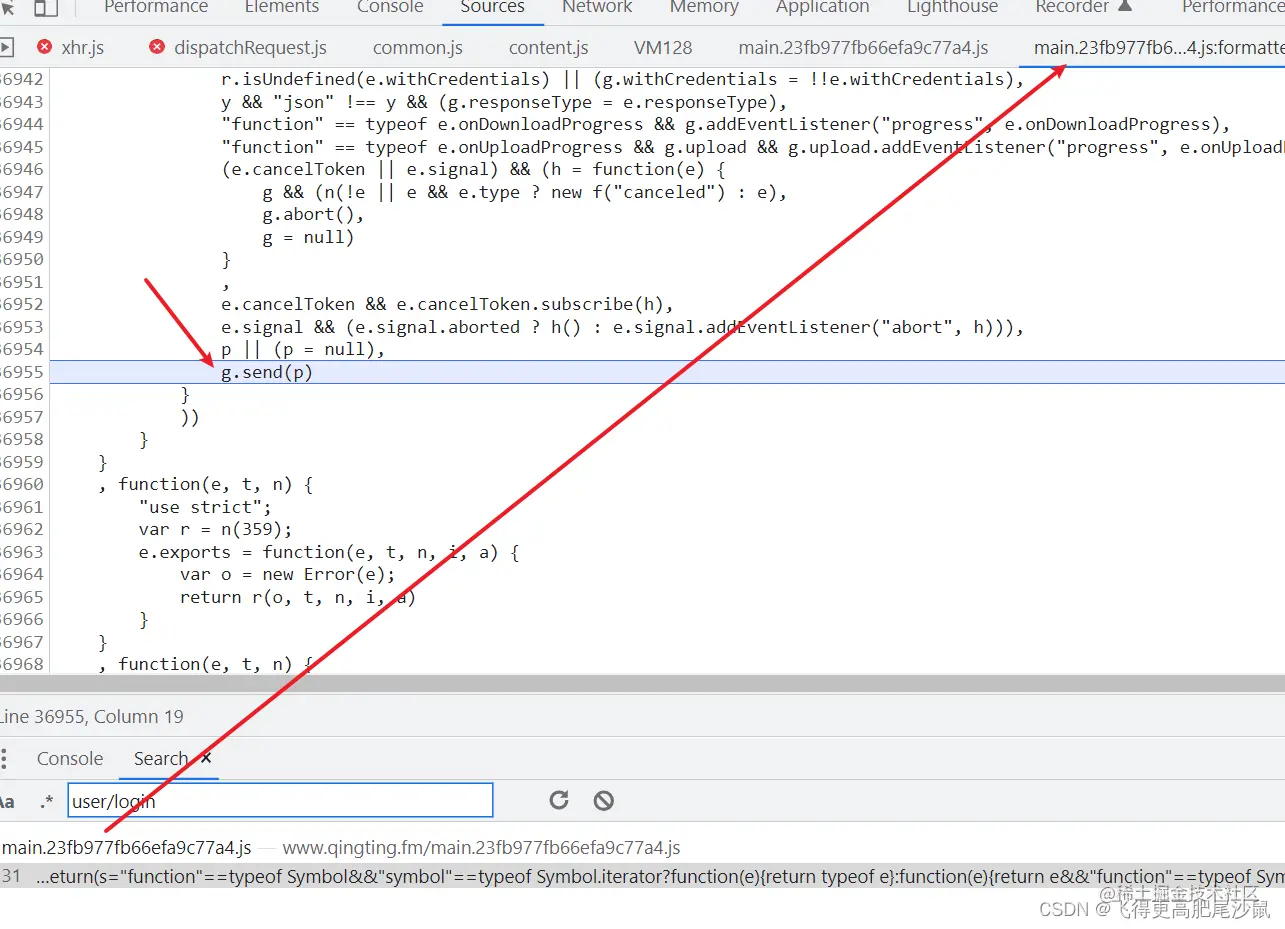Switch to the Elements panel
This screenshot has width=1285, height=929.
point(282,8)
